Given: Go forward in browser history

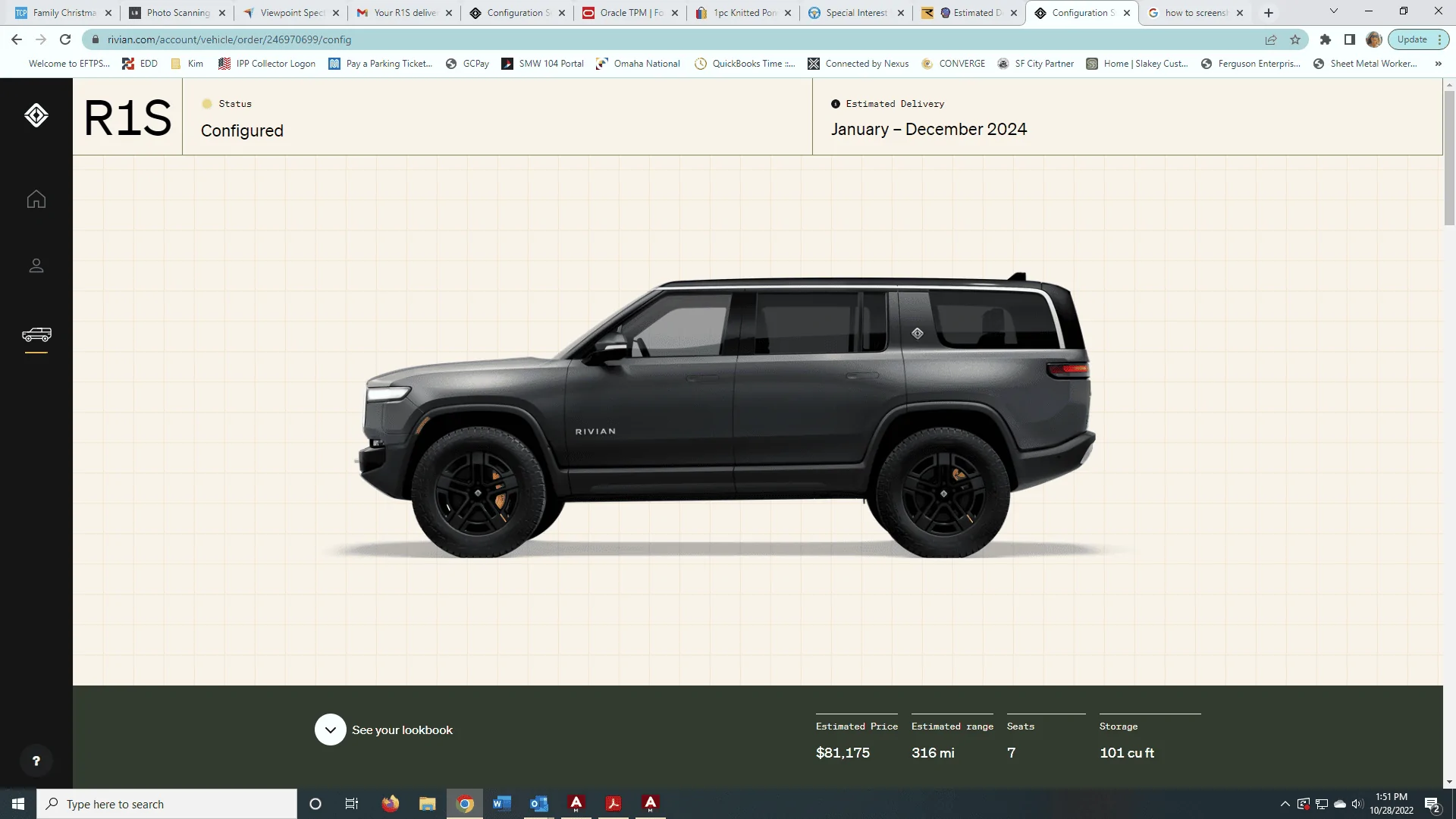Looking at the screenshot, I should [x=41, y=39].
